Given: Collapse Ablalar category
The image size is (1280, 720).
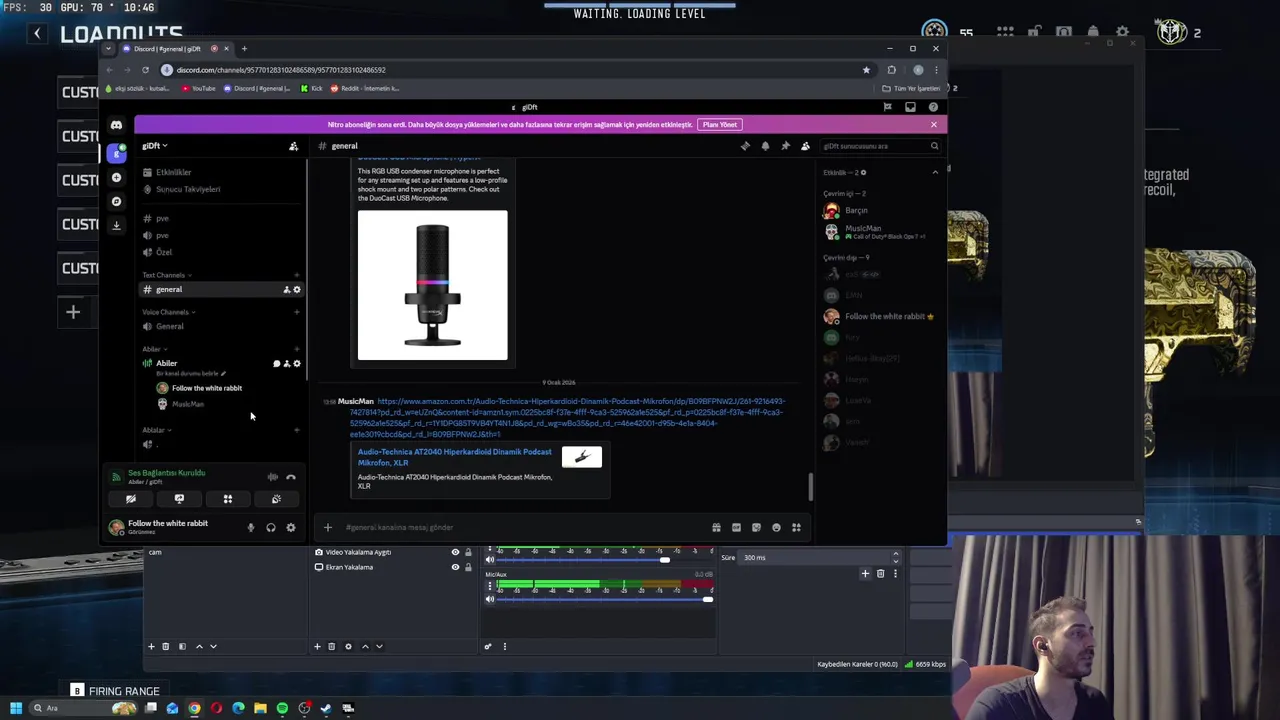Looking at the screenshot, I should [156, 430].
